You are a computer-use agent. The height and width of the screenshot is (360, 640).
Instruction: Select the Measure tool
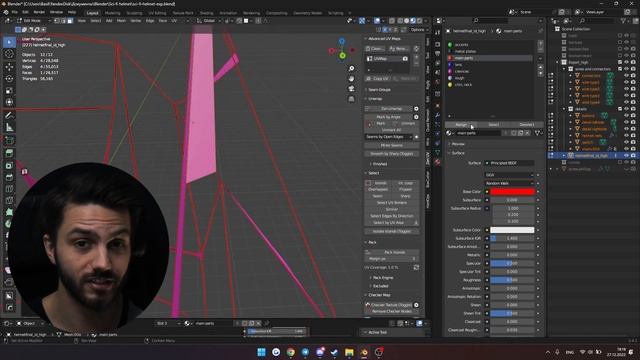[x=9, y=128]
